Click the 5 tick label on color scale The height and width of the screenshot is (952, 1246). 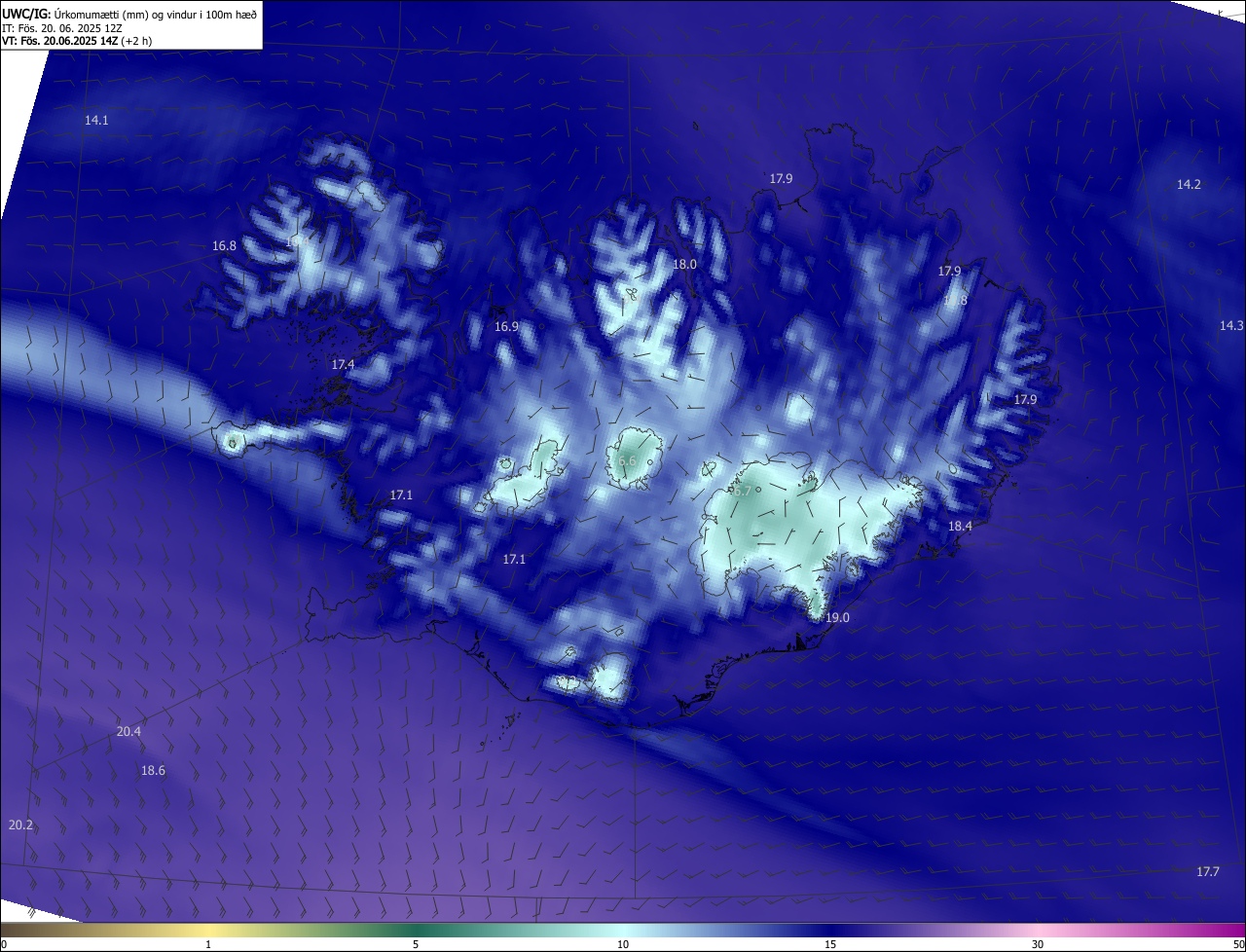[x=416, y=945]
